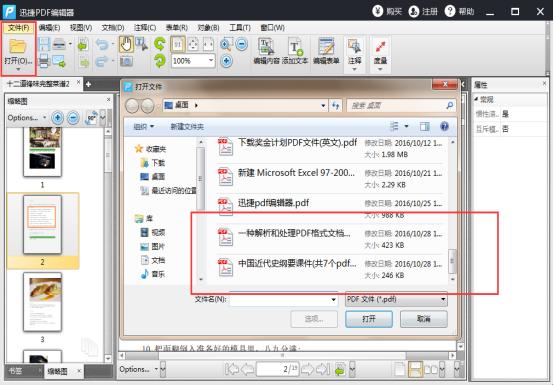Go to last page arrow
Viewport: 554px width, 386px height.
(323, 369)
